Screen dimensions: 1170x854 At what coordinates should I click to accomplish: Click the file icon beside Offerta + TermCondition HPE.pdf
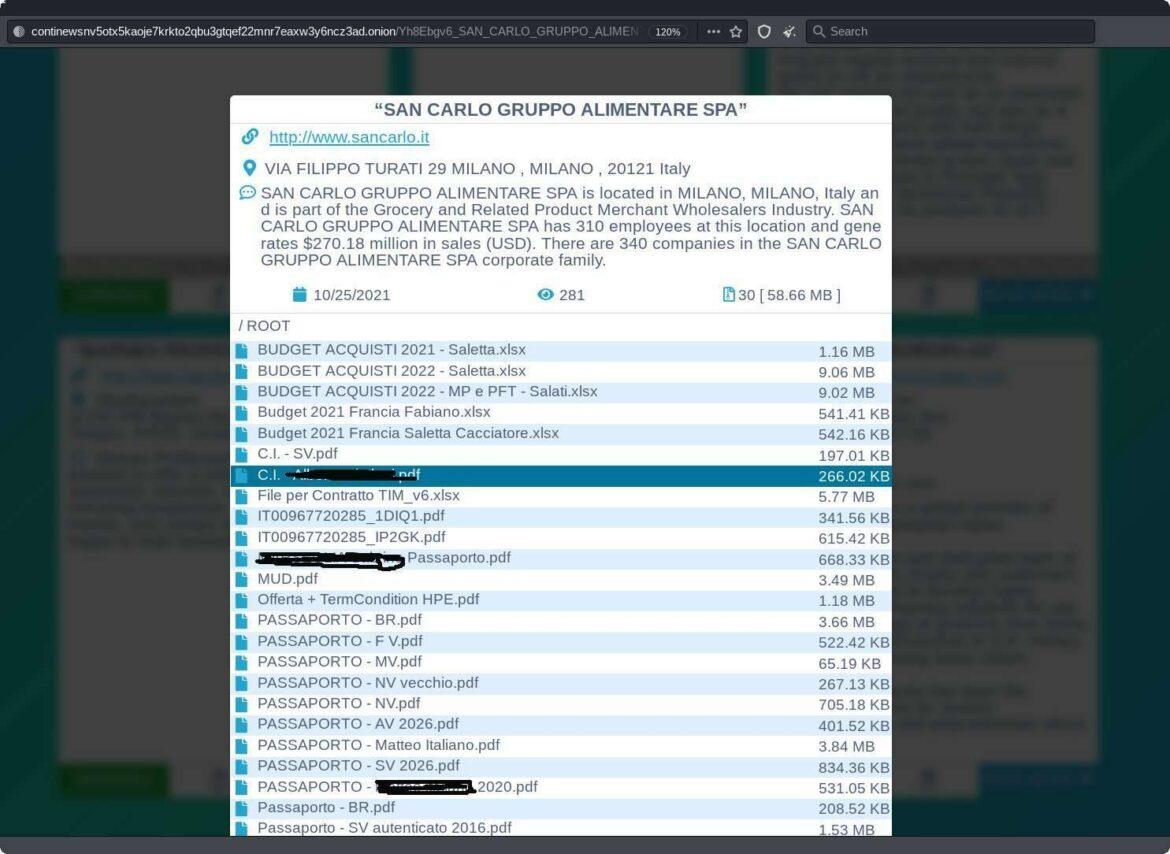pyautogui.click(x=241, y=600)
